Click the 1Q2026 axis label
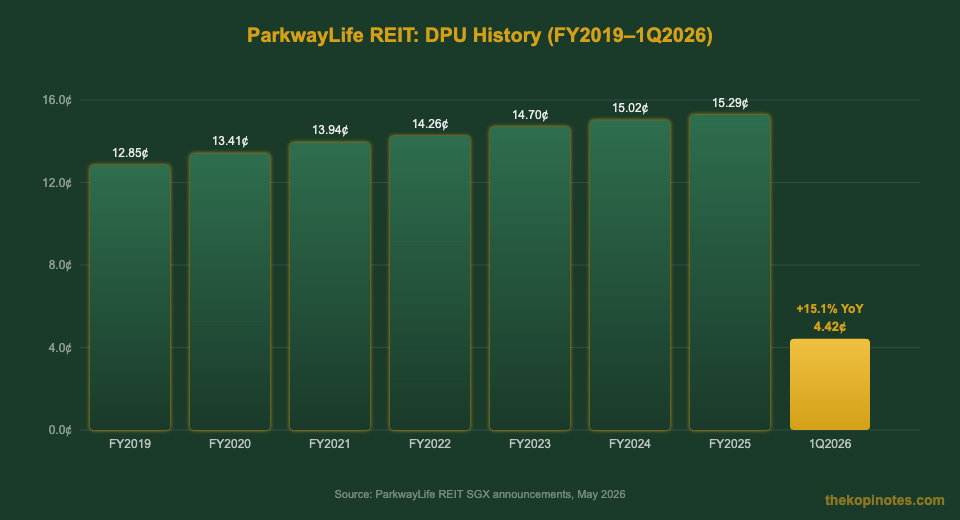The height and width of the screenshot is (520, 960). coord(830,443)
